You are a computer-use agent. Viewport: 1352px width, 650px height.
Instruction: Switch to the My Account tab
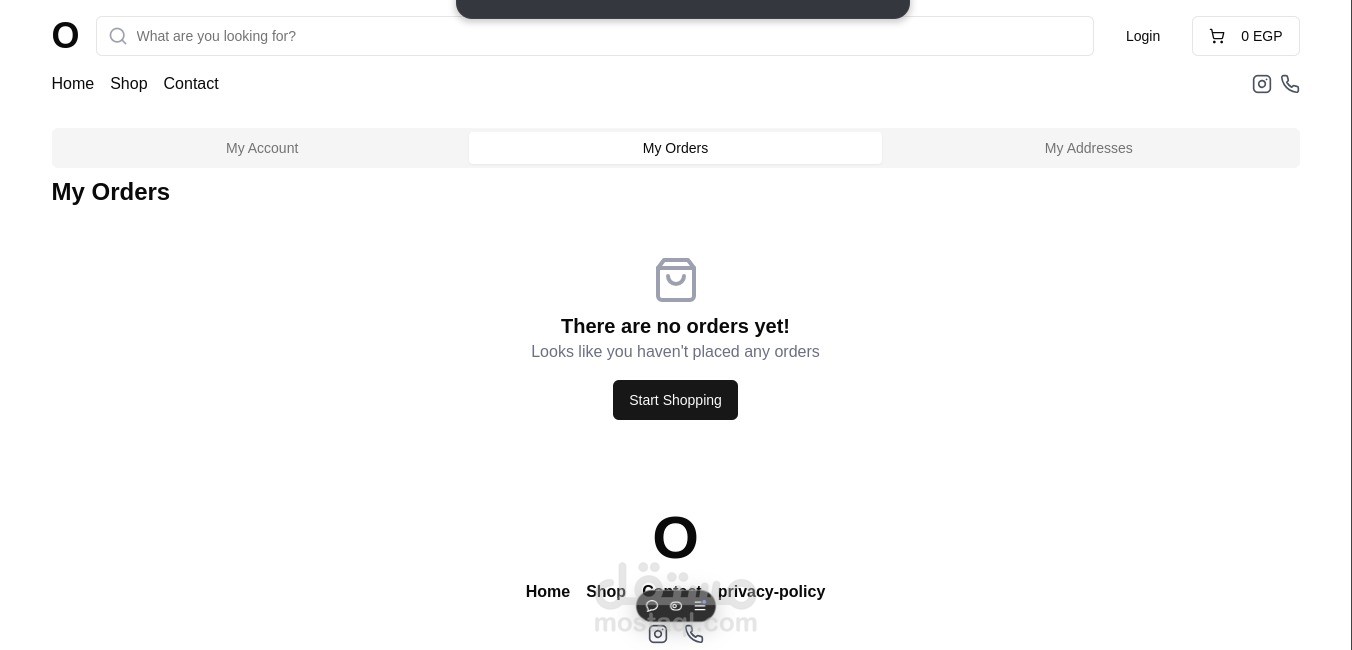[x=262, y=148]
